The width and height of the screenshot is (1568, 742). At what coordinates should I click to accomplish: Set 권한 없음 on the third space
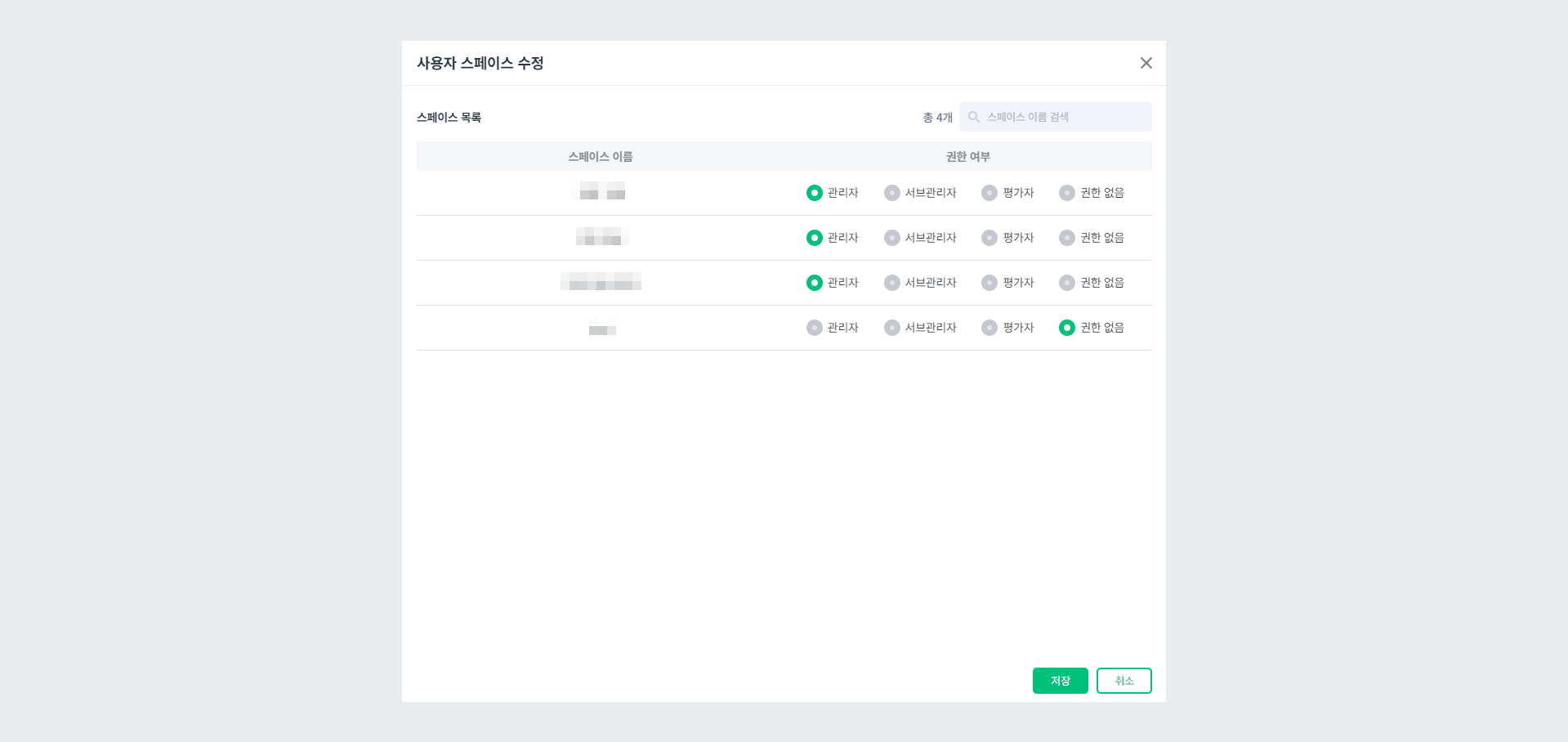(1066, 283)
